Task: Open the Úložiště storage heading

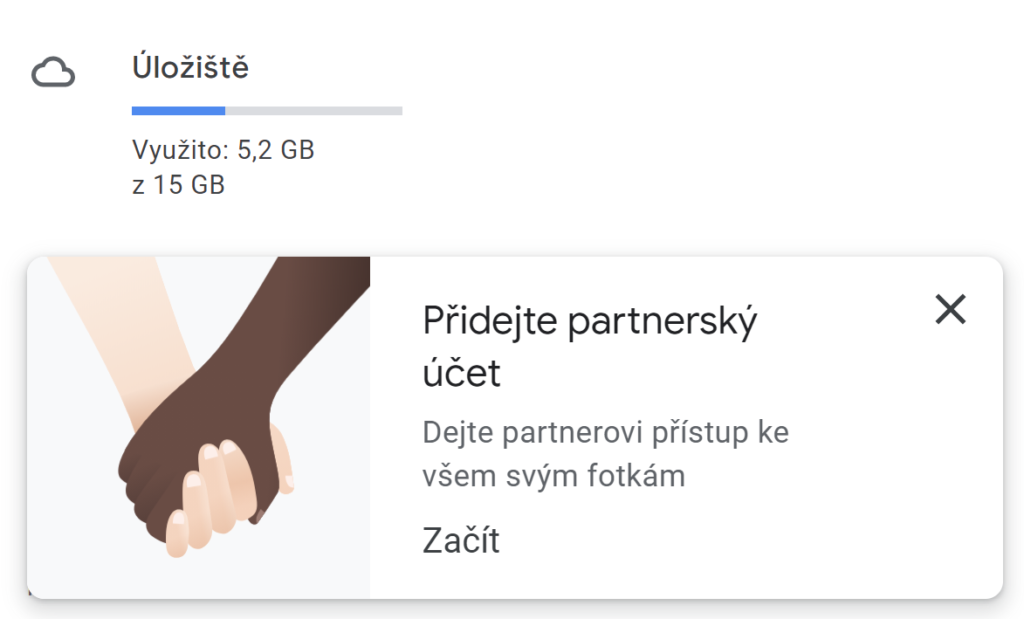Action: pyautogui.click(x=190, y=67)
